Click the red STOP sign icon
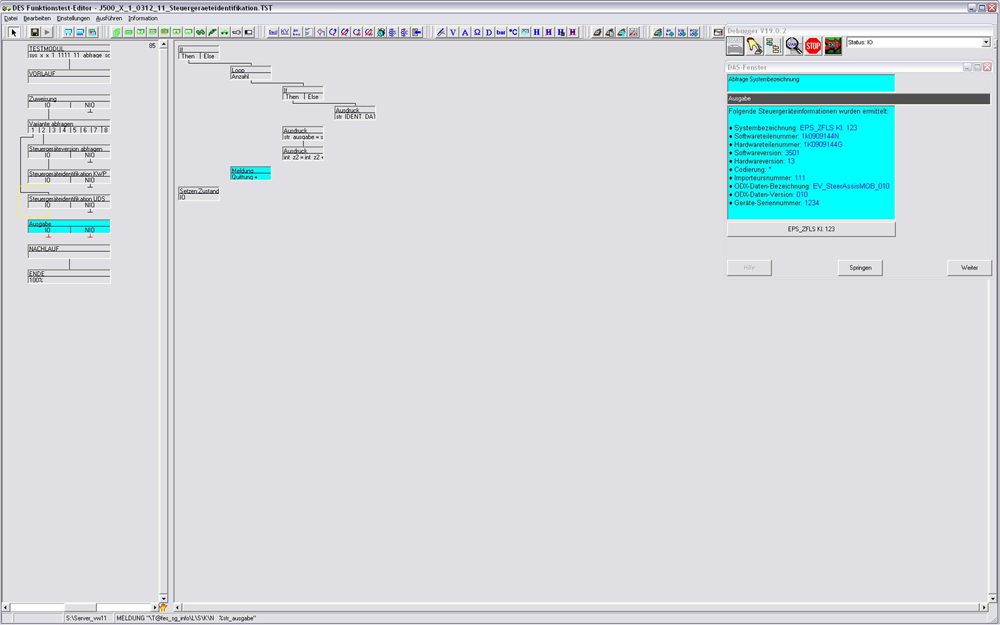The height and width of the screenshot is (625, 1000). [x=813, y=46]
